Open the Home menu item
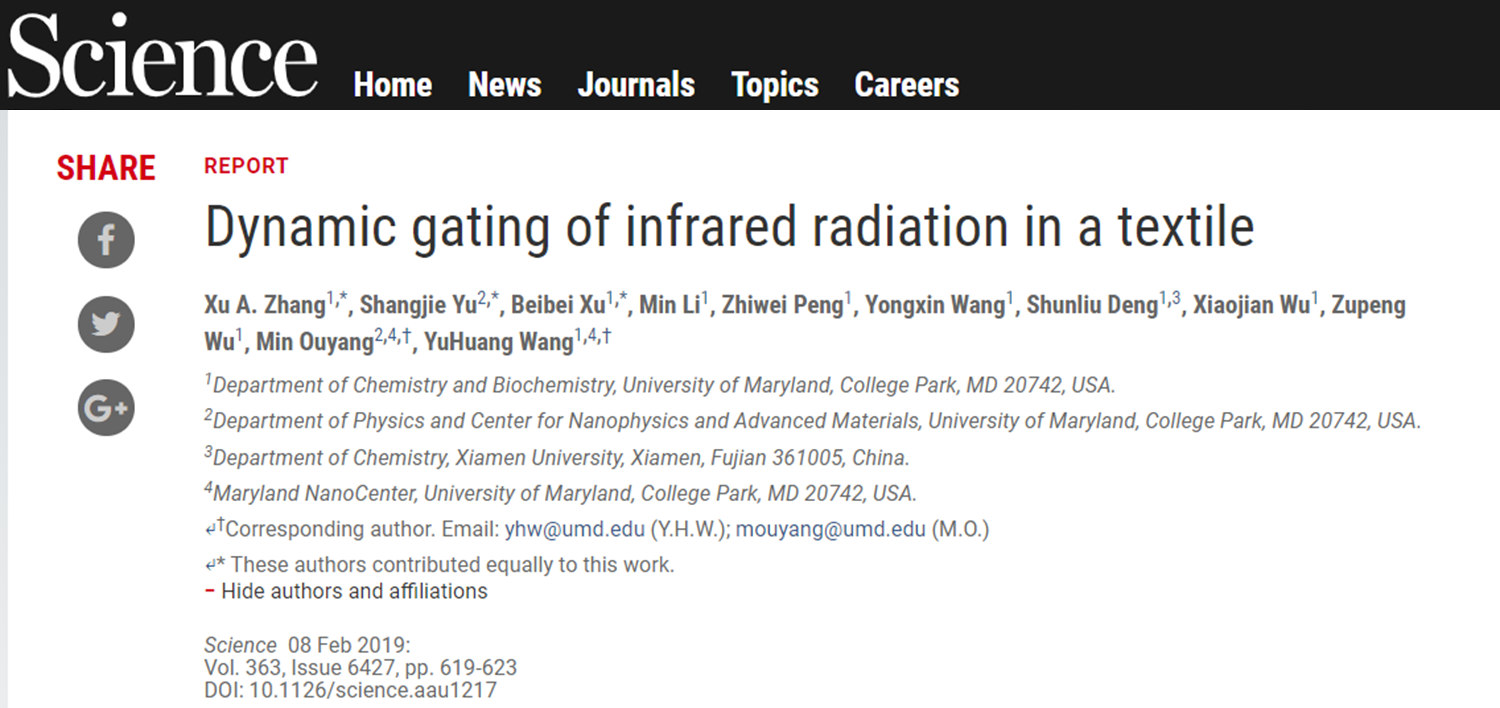Viewport: 1500px width, 708px height. [393, 85]
